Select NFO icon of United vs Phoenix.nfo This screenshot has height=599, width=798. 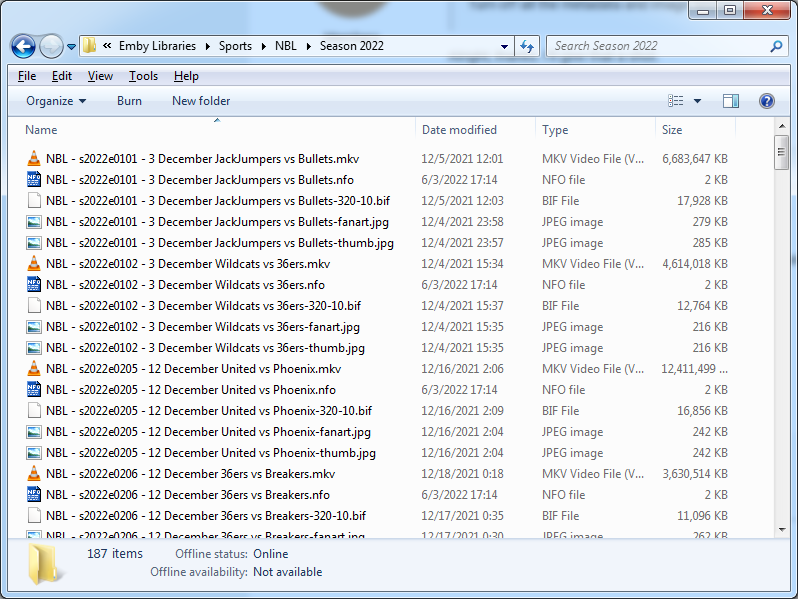pyautogui.click(x=34, y=389)
